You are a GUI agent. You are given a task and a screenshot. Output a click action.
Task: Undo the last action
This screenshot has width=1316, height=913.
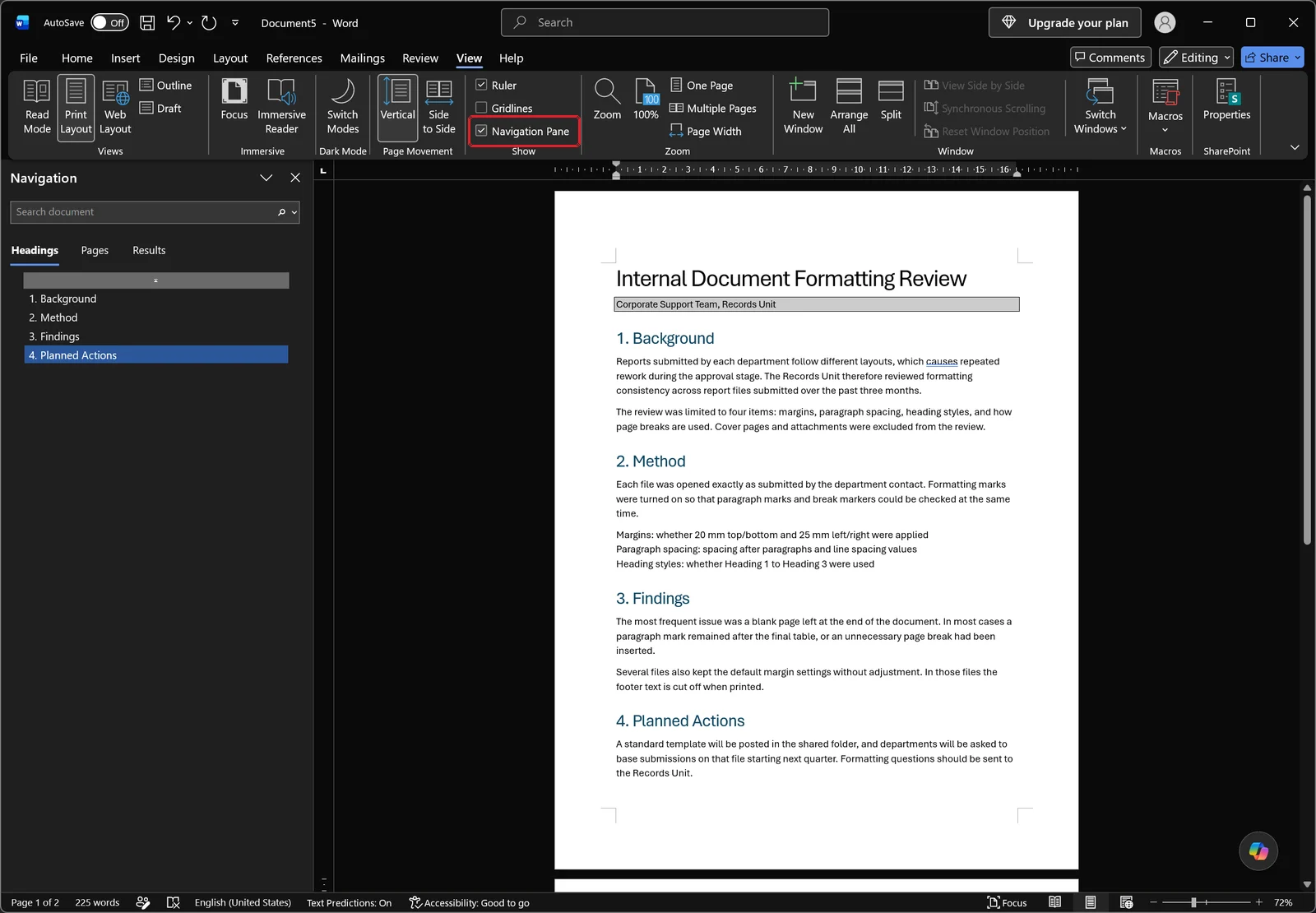coord(173,23)
